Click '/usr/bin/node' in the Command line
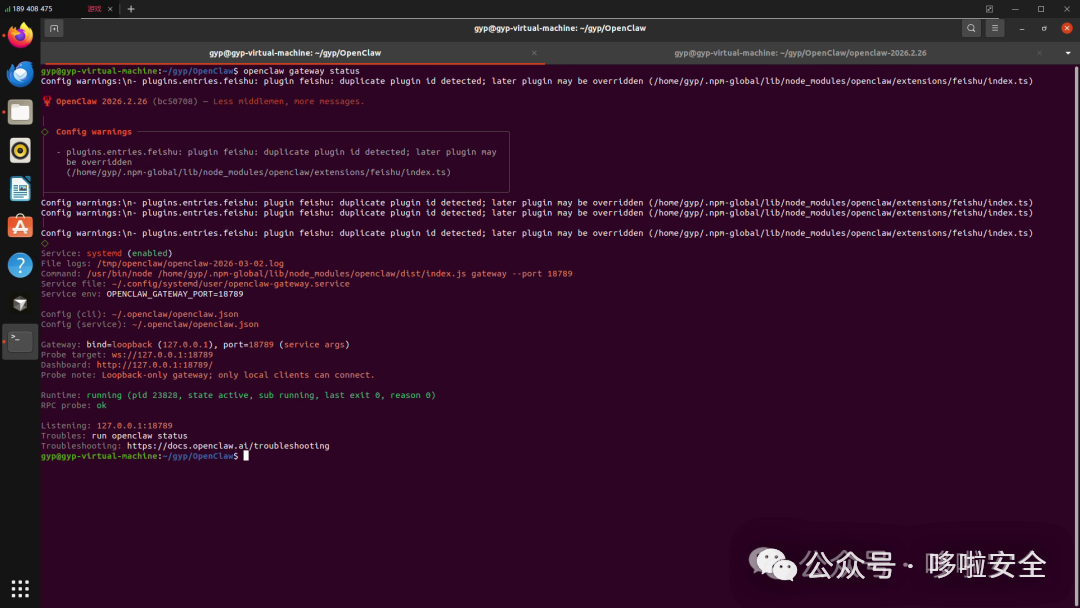This screenshot has width=1080, height=608. point(119,273)
